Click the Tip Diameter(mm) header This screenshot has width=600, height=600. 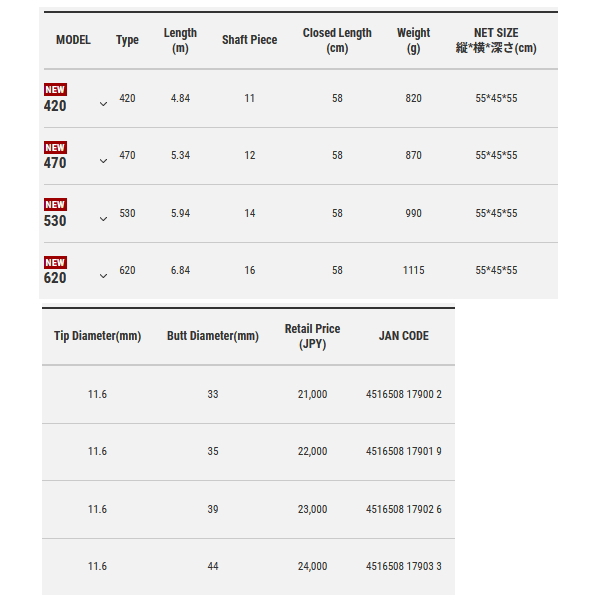[98, 336]
